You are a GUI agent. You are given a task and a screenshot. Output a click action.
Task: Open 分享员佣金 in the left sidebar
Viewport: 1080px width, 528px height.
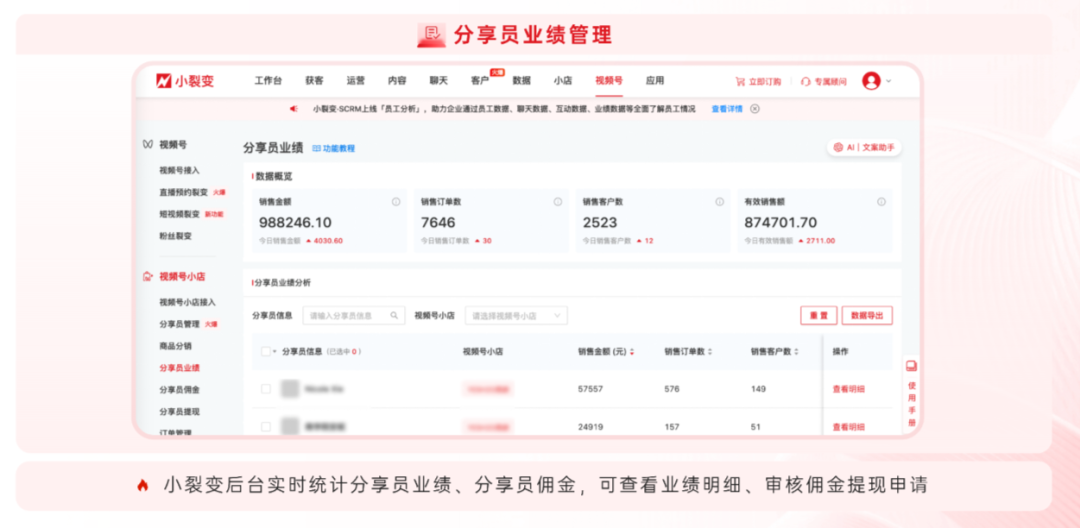click(179, 390)
